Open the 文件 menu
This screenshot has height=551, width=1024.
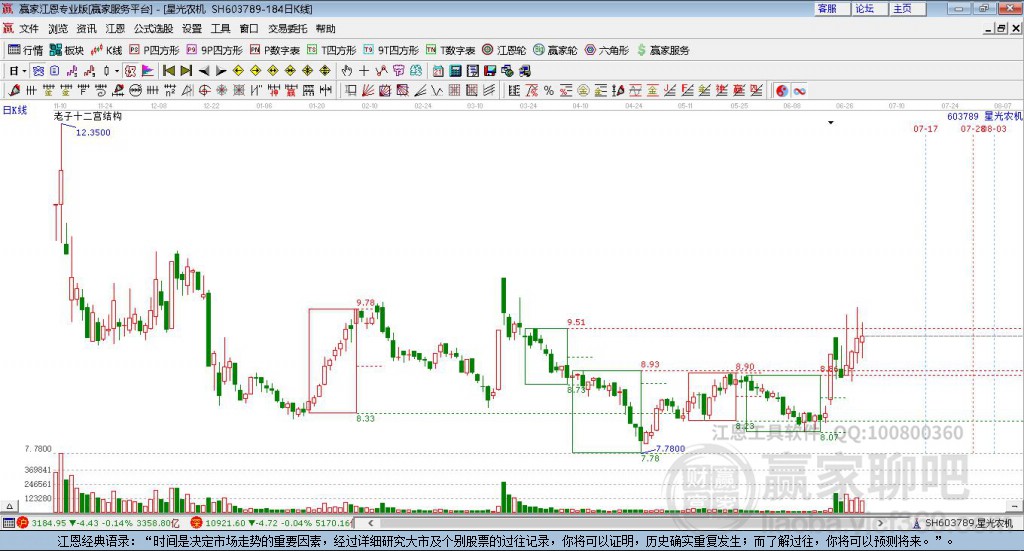point(29,29)
